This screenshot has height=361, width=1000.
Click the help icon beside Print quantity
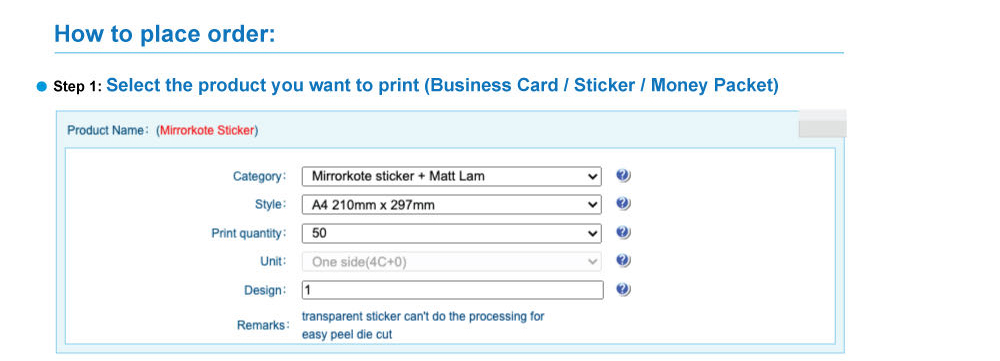[623, 232]
